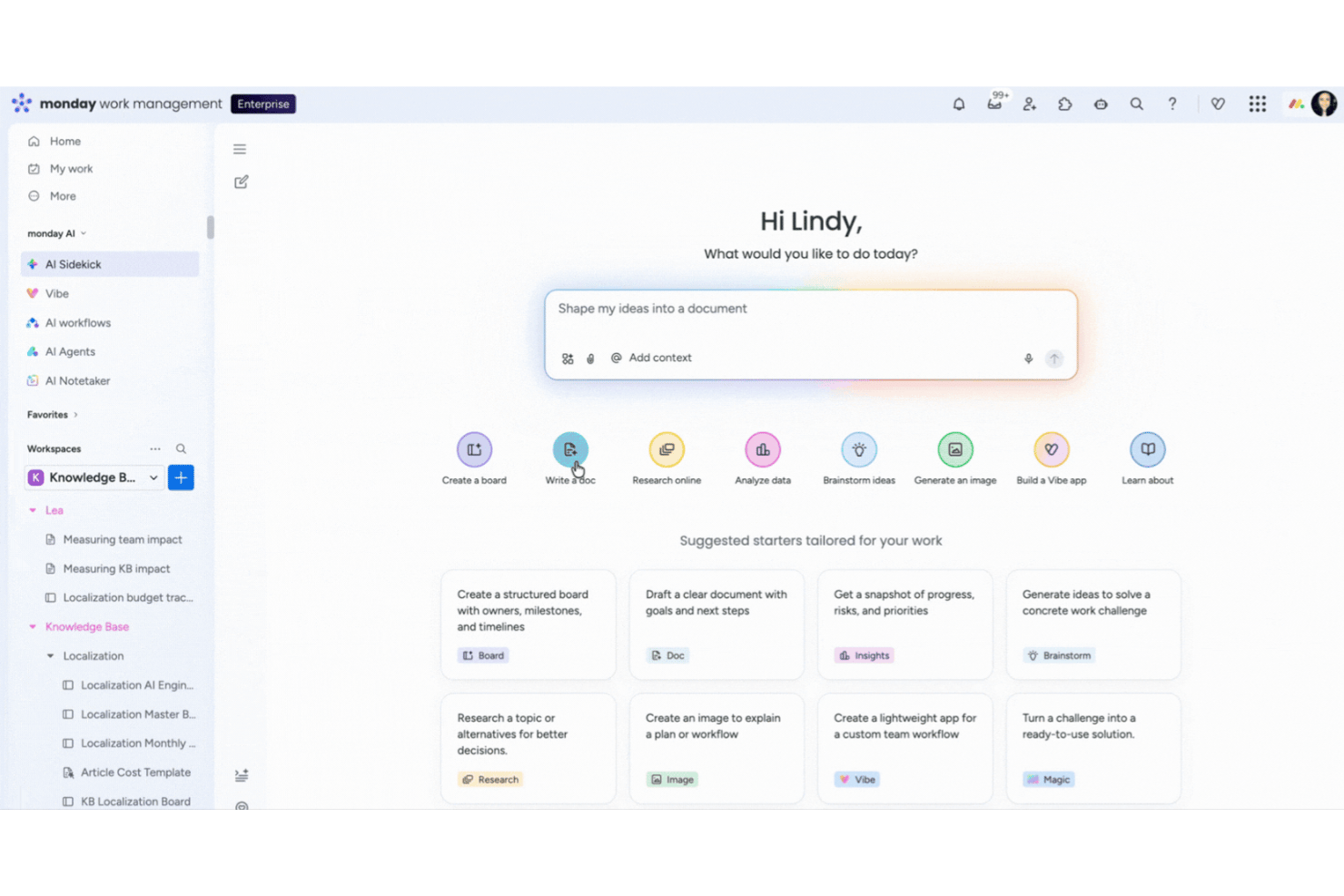Click the monday logo in the header
1344x896 pixels.
(22, 103)
